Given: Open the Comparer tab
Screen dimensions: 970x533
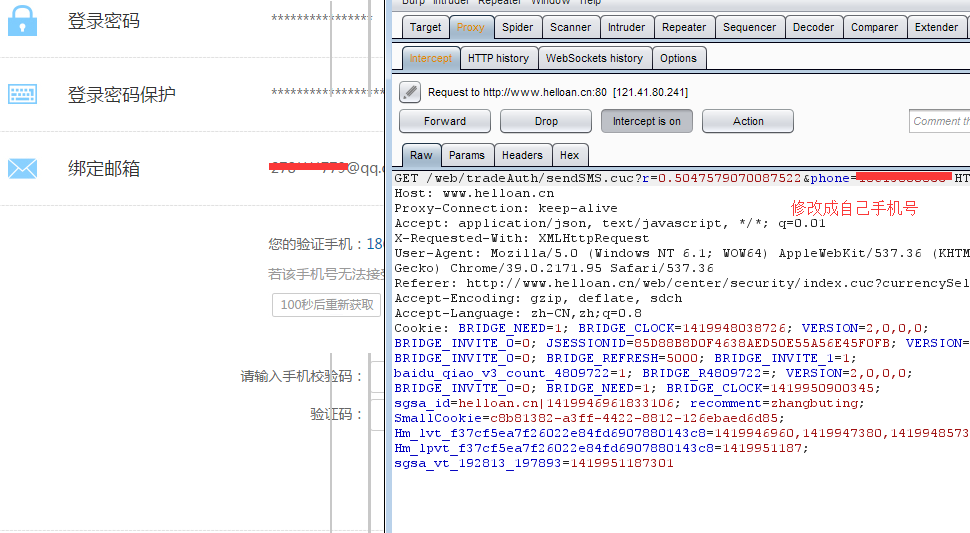Looking at the screenshot, I should (874, 27).
